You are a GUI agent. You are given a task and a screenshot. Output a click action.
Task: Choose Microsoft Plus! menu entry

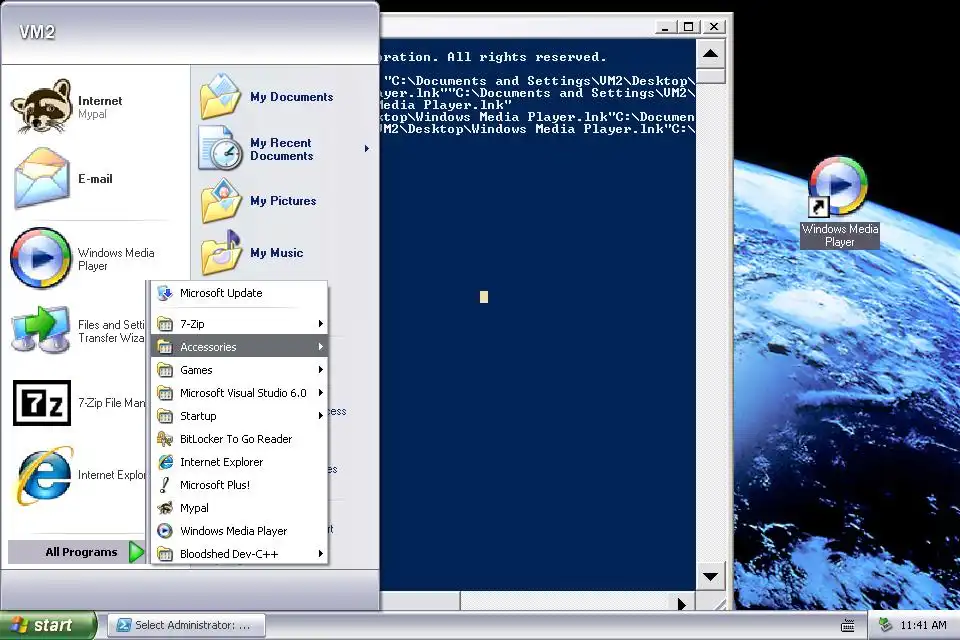coord(239,484)
